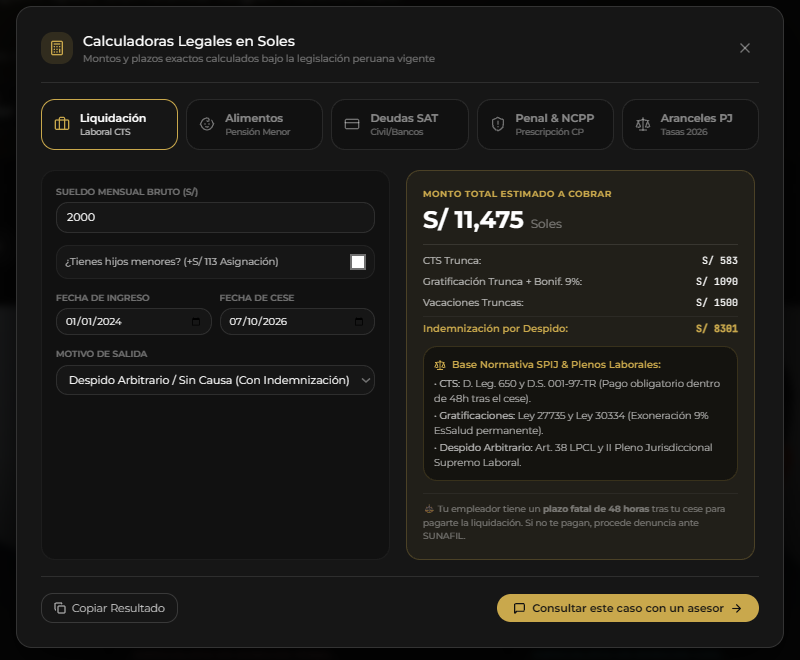800x660 pixels.
Task: Check the ¿Tienes hijos menores? checkbox
Action: (358, 262)
